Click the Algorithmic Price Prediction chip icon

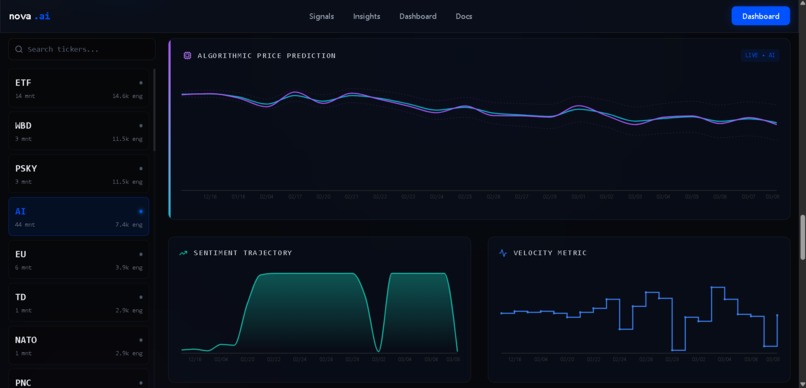tap(188, 56)
